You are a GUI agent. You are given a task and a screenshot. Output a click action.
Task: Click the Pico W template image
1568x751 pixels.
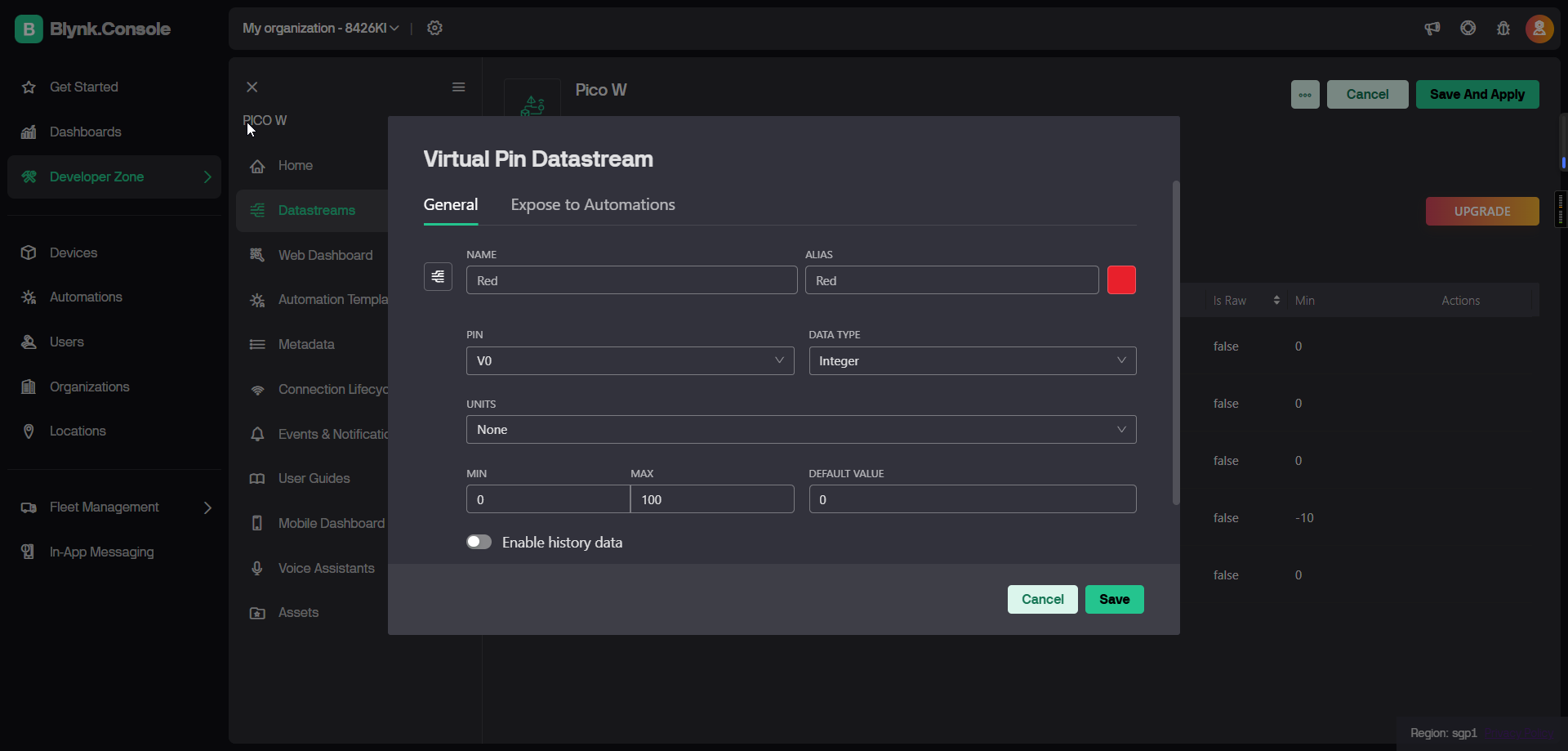click(532, 98)
